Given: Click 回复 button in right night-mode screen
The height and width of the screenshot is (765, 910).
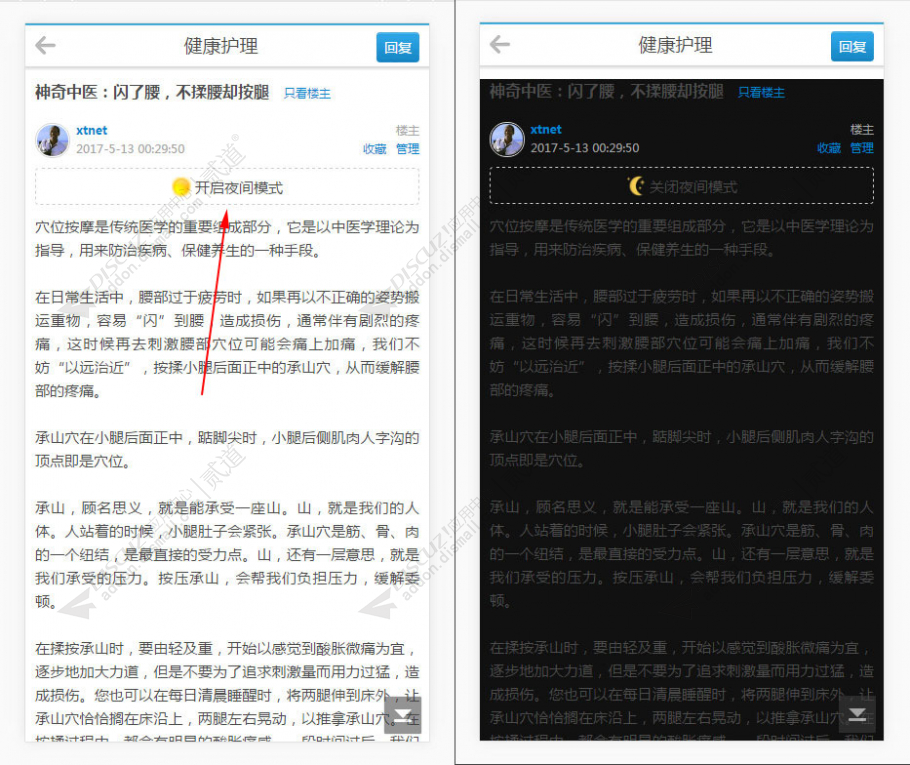Looking at the screenshot, I should (852, 46).
